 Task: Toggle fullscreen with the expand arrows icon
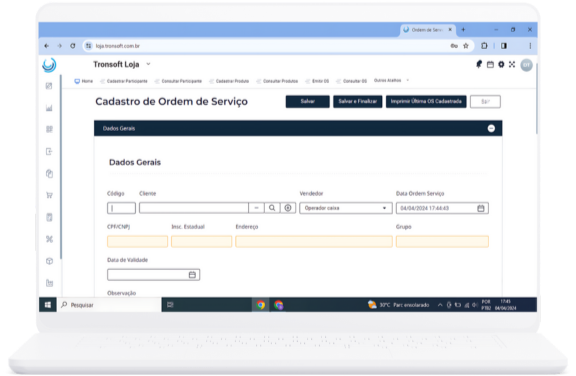pyautogui.click(x=512, y=65)
